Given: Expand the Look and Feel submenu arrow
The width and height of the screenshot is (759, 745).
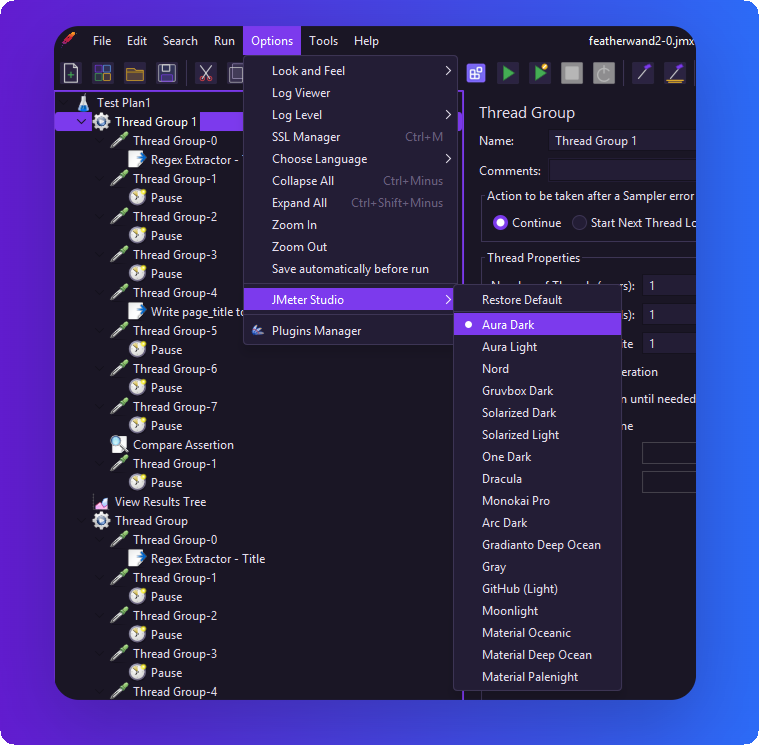Looking at the screenshot, I should (x=448, y=71).
